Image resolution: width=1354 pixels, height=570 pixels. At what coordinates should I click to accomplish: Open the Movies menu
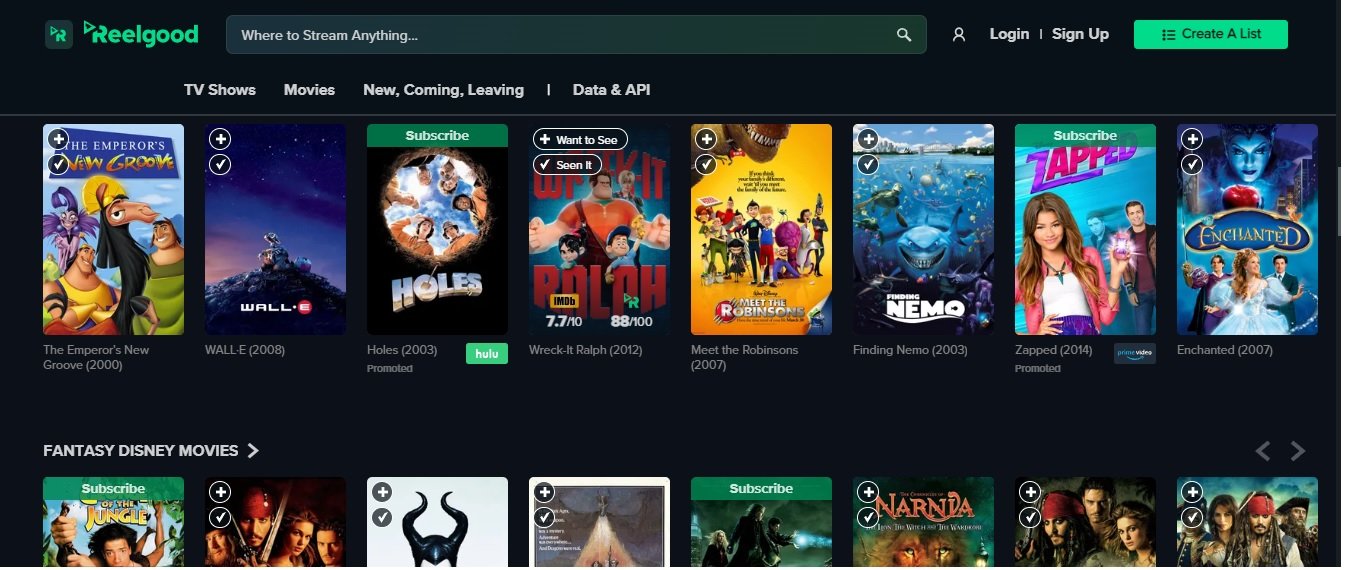click(x=309, y=90)
